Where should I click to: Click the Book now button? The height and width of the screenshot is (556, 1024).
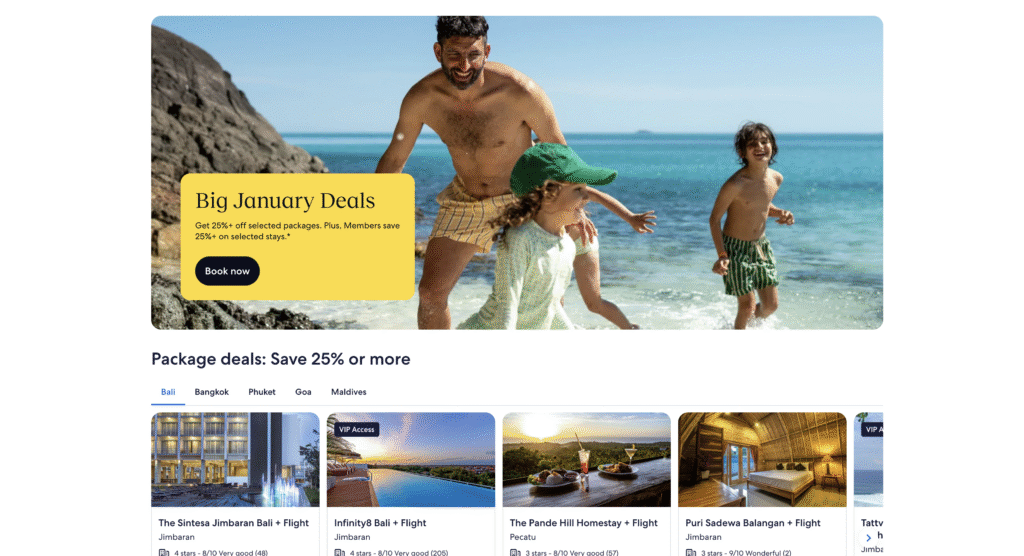coord(227,271)
